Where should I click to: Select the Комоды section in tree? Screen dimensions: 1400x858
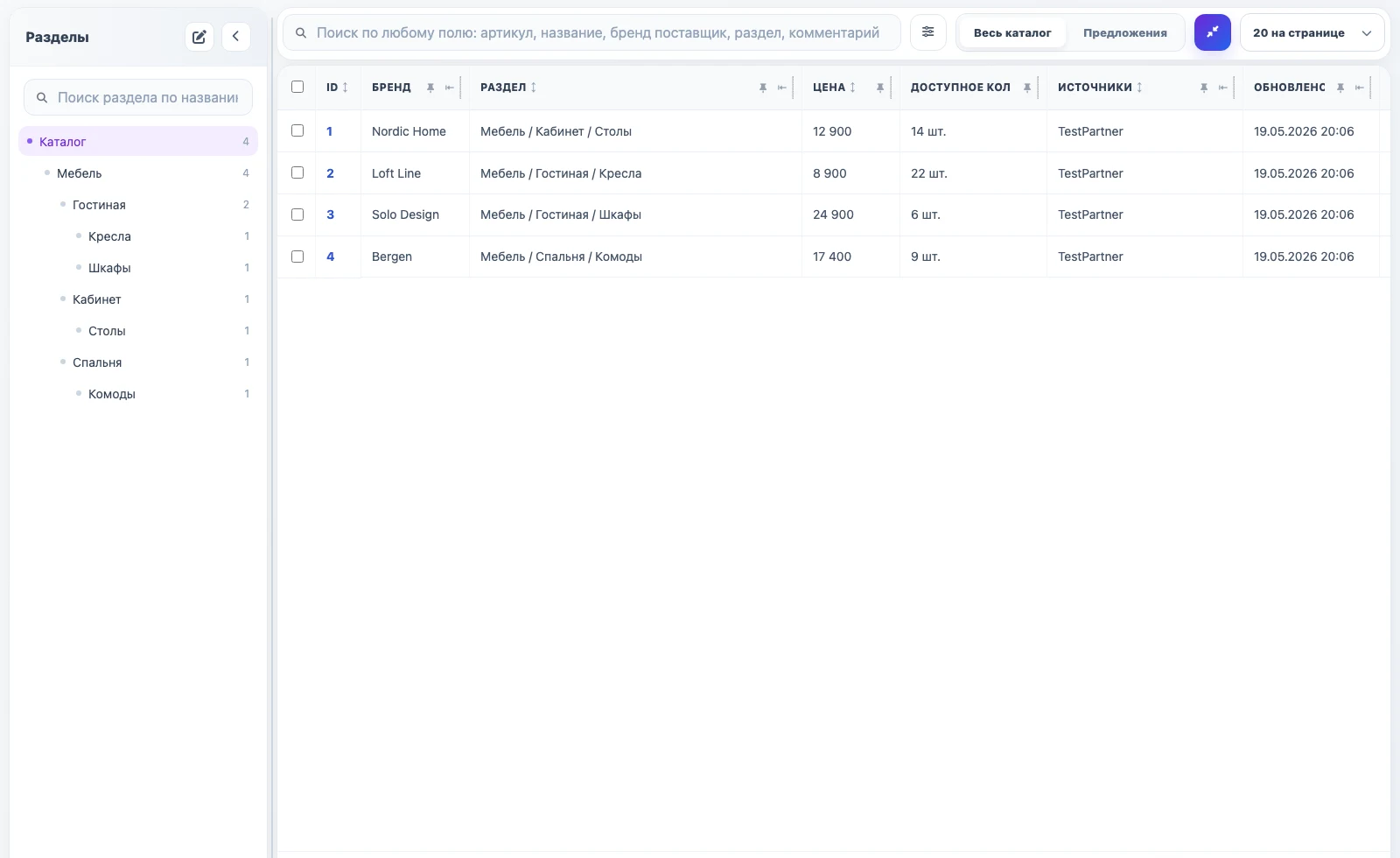[162, 394]
